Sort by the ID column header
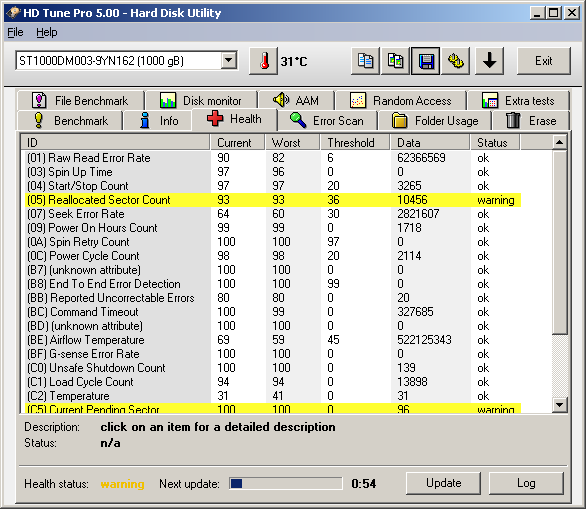586x509 pixels. 115,142
